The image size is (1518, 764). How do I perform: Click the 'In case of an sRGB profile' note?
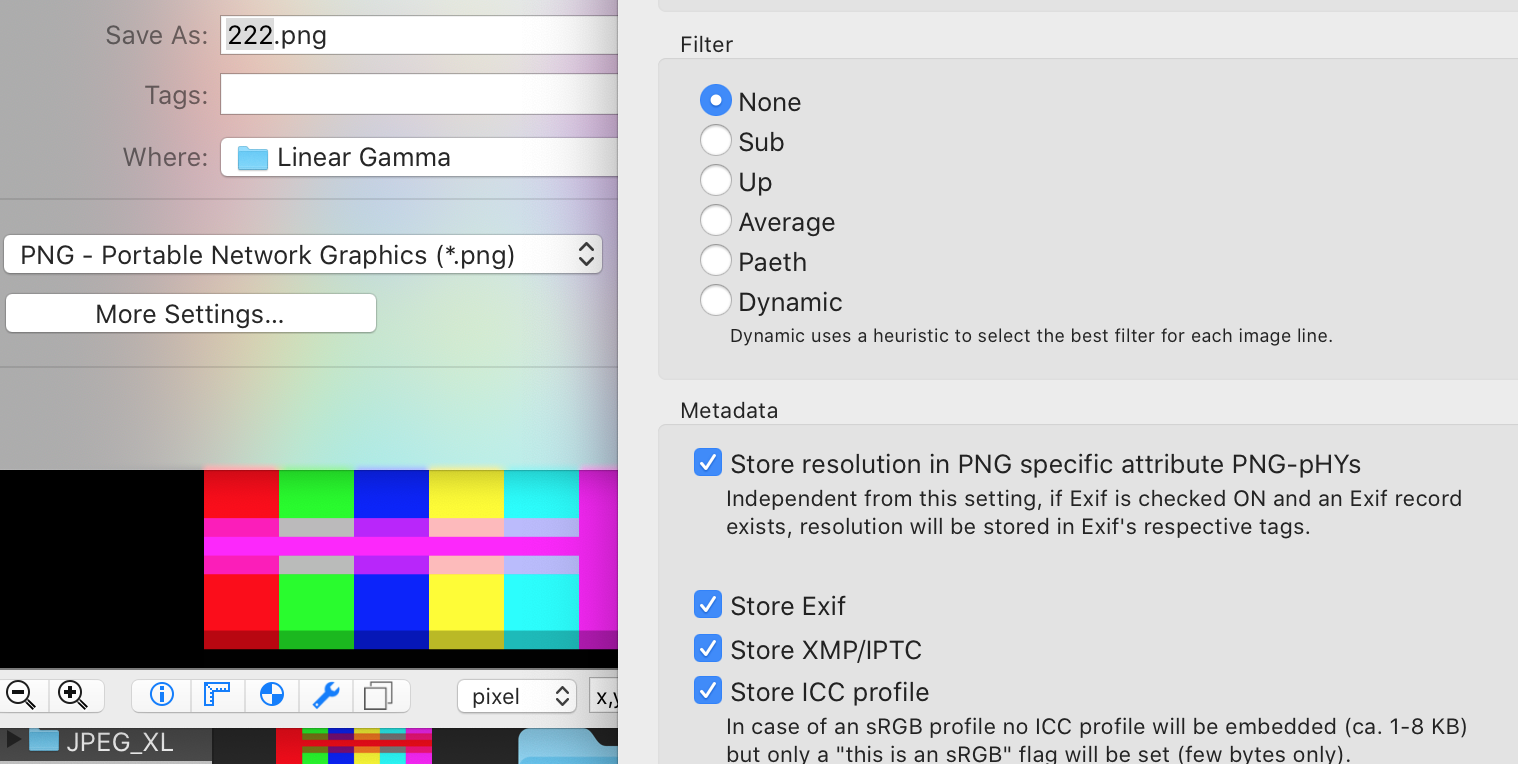[x=1097, y=740]
